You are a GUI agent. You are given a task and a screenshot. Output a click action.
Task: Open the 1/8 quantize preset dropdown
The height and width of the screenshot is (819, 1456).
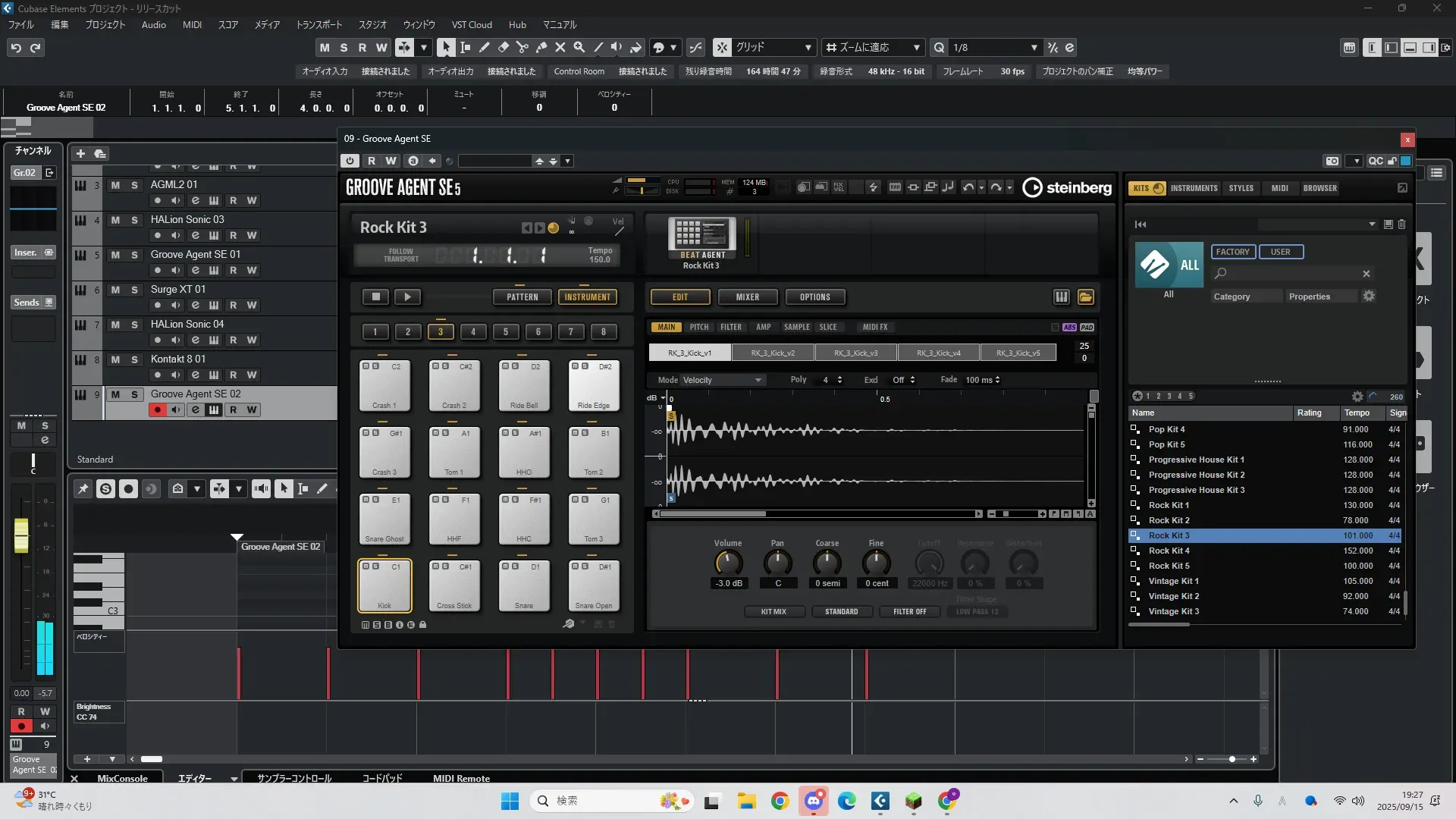click(x=1034, y=47)
